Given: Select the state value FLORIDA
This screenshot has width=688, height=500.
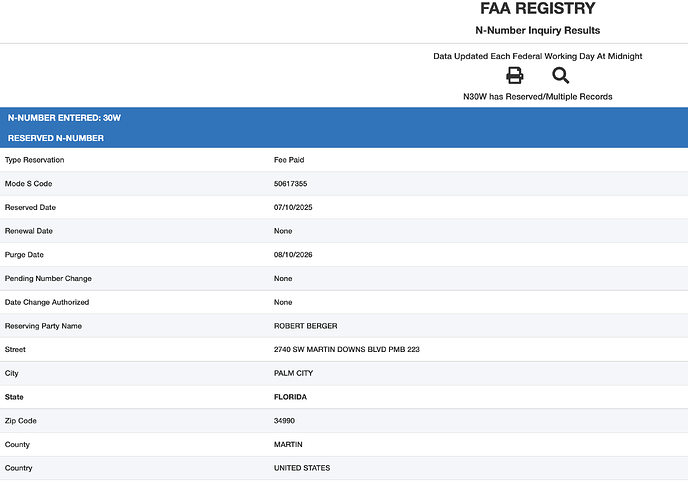Looking at the screenshot, I should (x=290, y=397).
